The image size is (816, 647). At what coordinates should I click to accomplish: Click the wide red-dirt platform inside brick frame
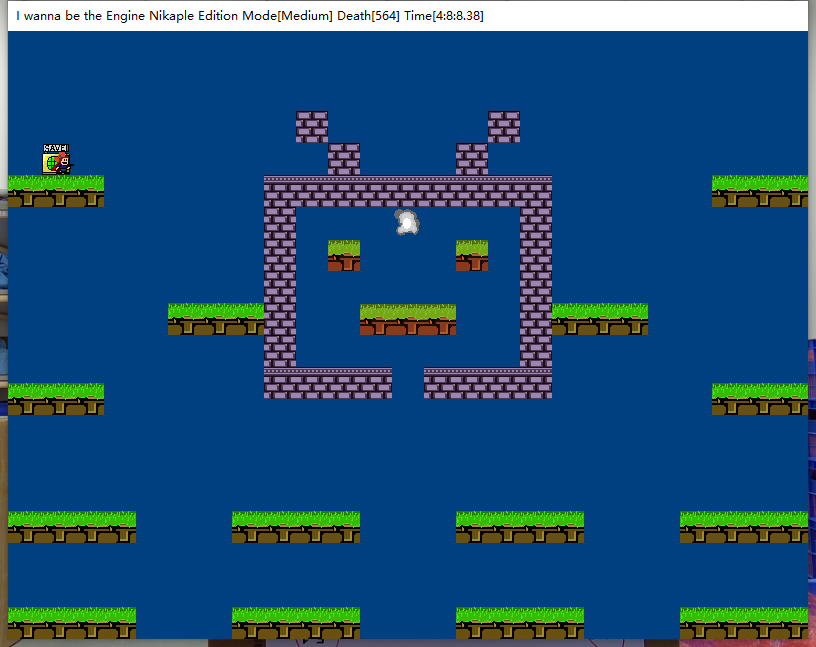click(407, 319)
